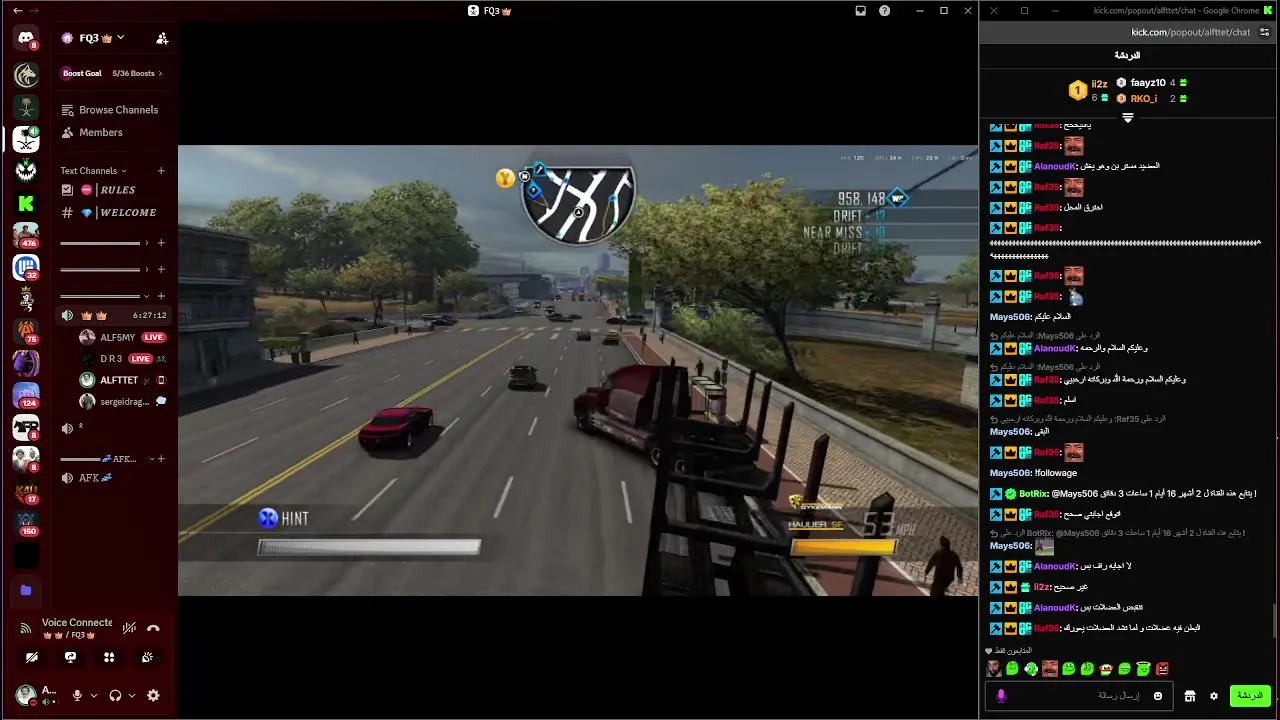Screen dimensions: 1280x720
Task: Select ALFTTET voice channel member
Action: [124, 380]
